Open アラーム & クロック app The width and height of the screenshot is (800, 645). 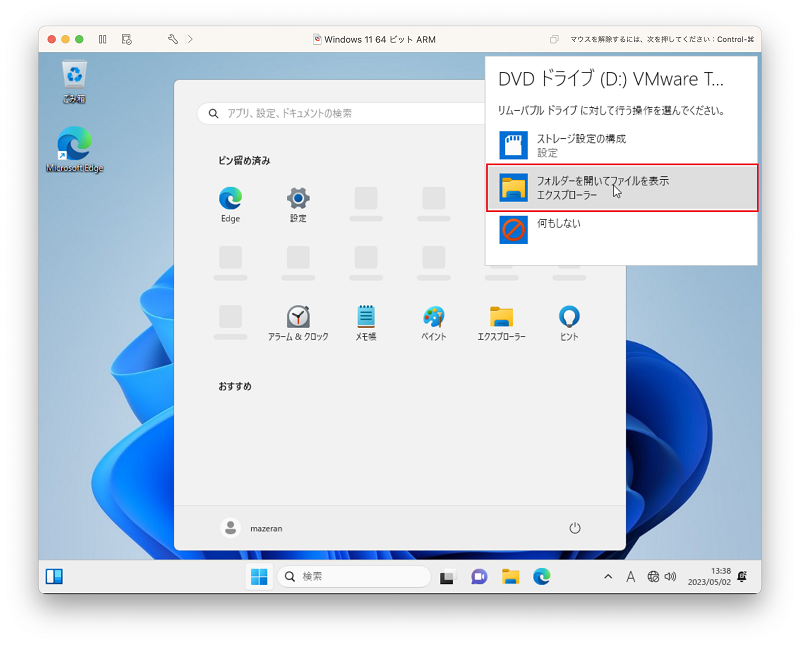coord(298,323)
